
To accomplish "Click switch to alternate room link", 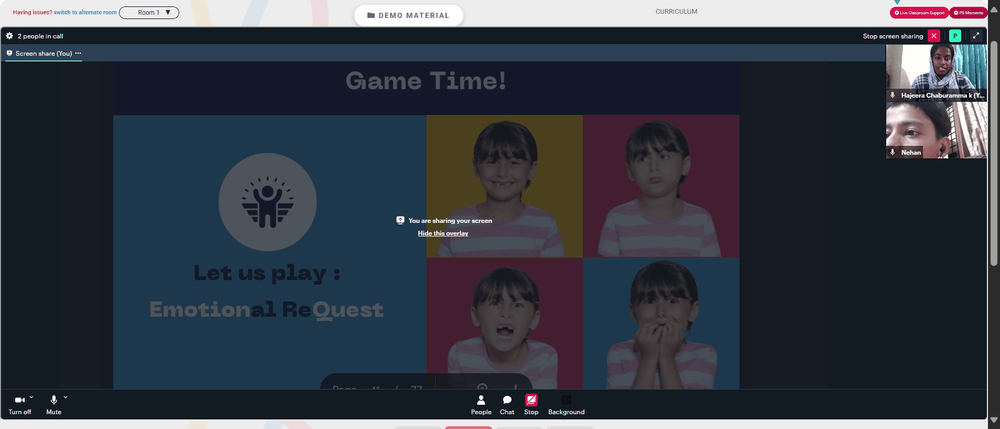I will [84, 12].
